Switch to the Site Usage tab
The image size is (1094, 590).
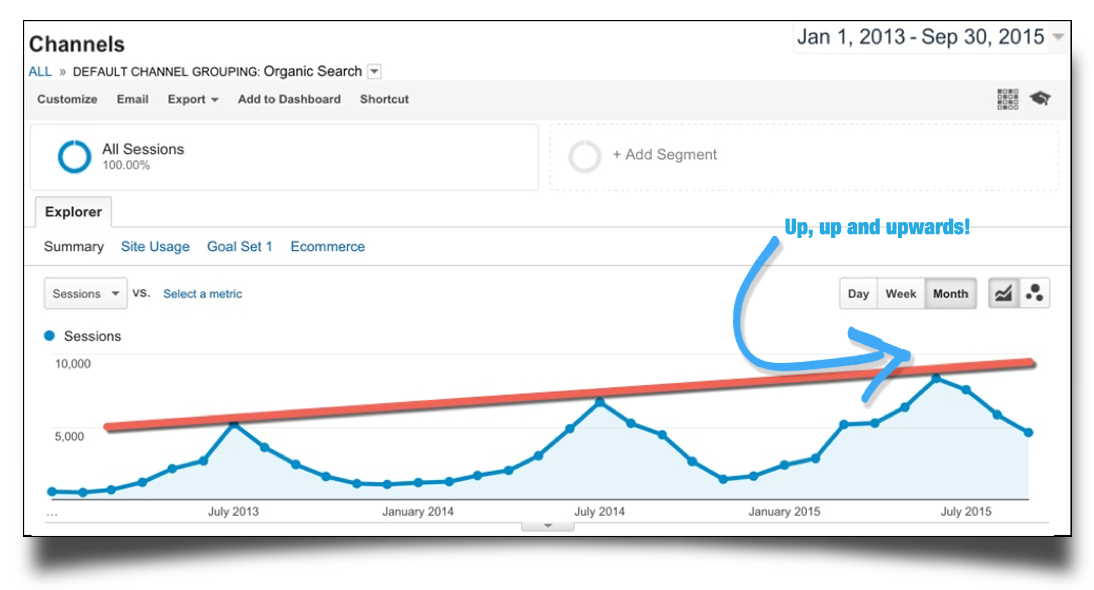pos(155,246)
